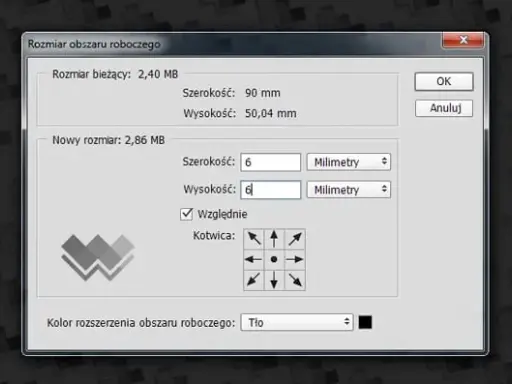Select the center anchor dot
Screen dimensions: 512x384
coord(274,259)
